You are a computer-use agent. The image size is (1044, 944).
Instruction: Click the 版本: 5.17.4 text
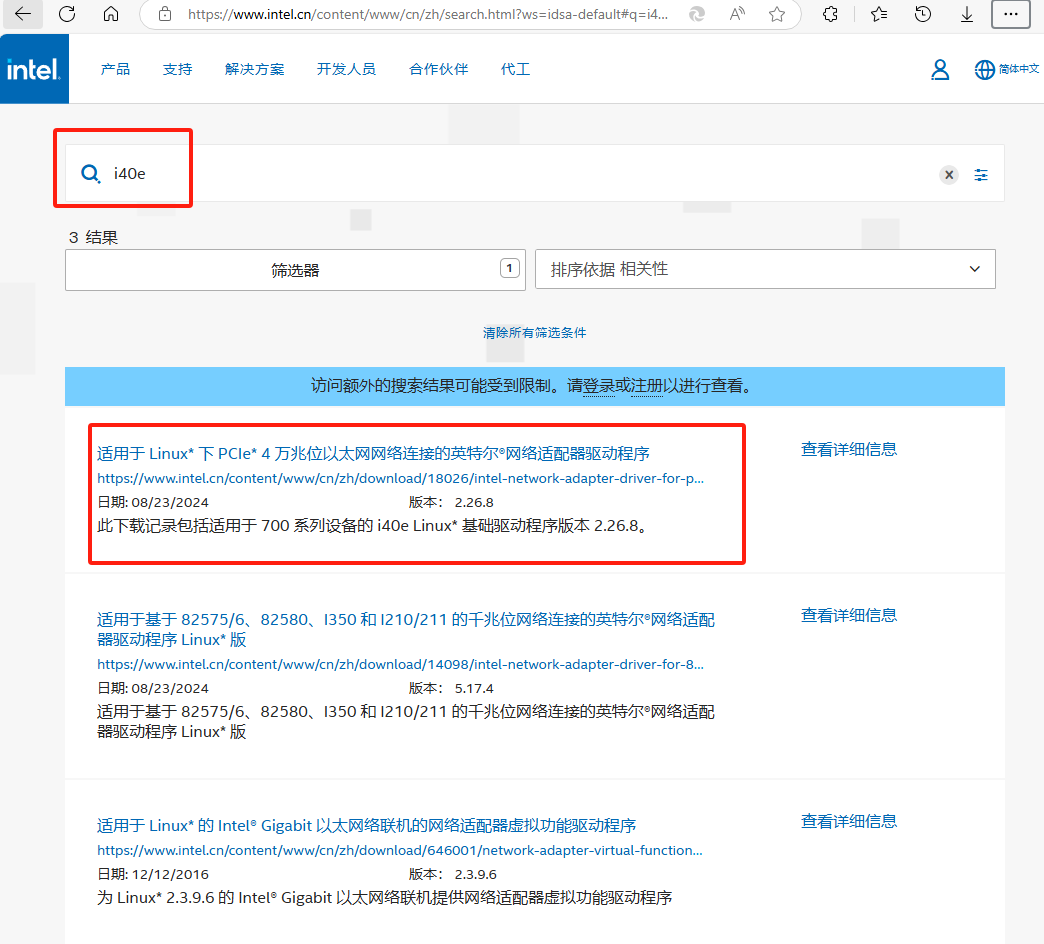point(451,688)
